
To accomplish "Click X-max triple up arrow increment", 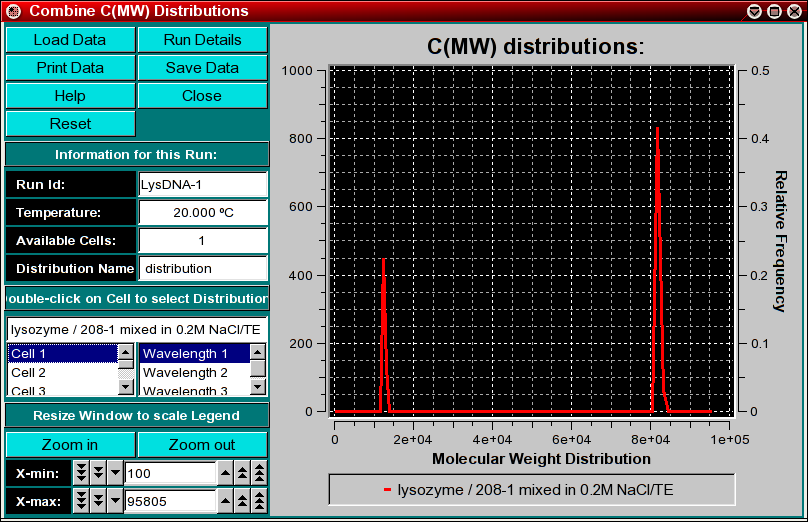I will pyautogui.click(x=259, y=501).
